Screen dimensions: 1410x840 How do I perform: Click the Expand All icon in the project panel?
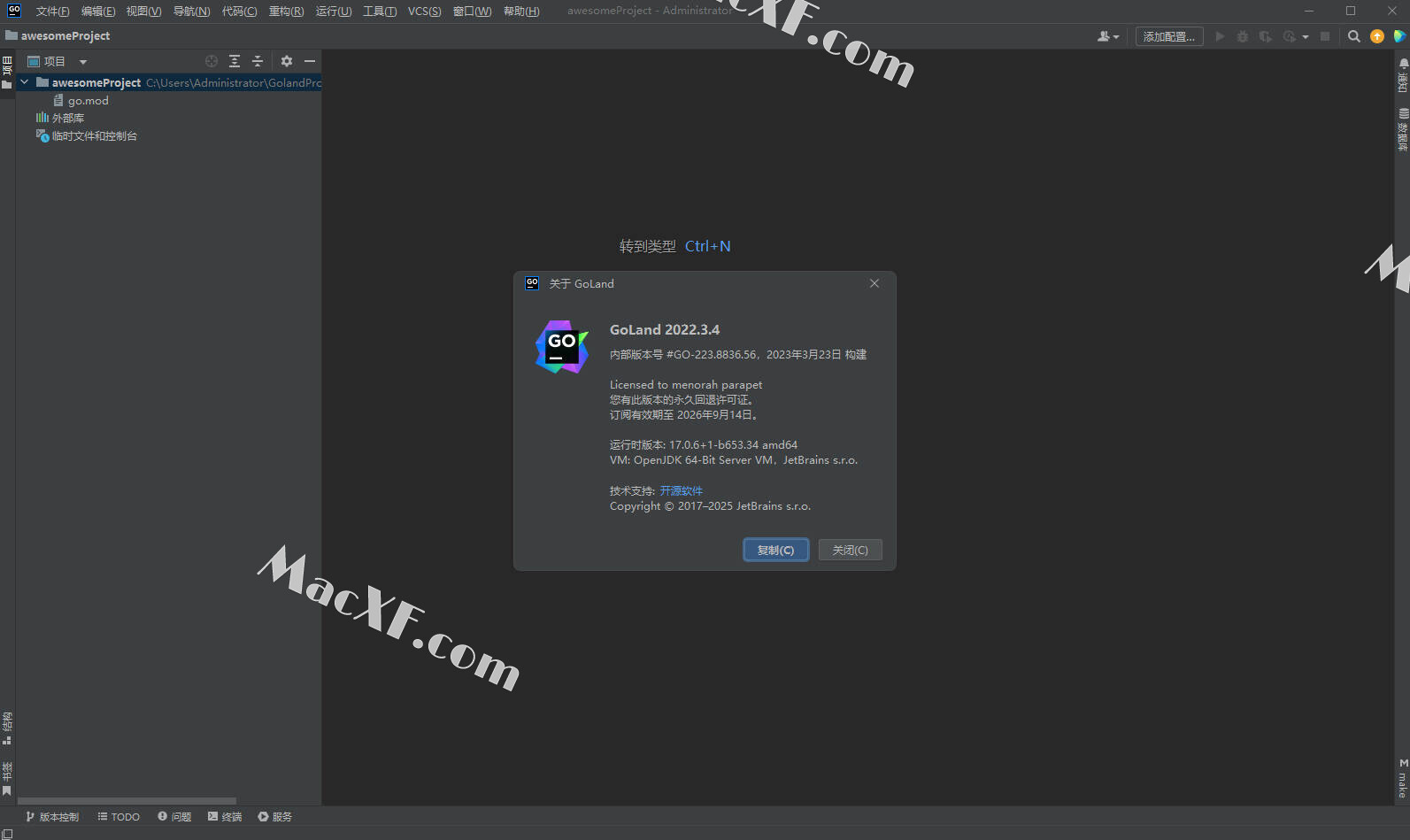coord(235,61)
